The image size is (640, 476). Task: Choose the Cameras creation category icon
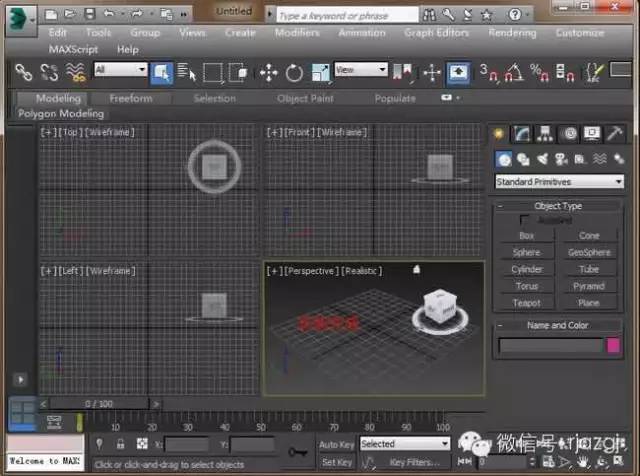[x=561, y=159]
